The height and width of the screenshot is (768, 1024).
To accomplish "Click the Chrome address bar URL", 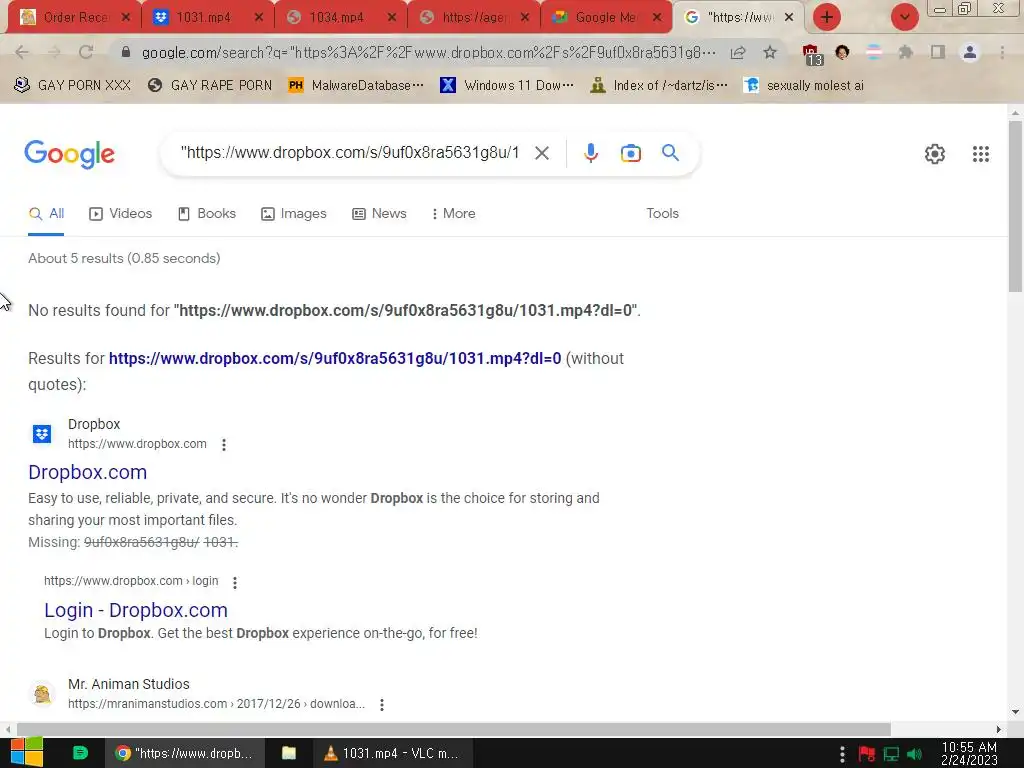I will [x=428, y=52].
